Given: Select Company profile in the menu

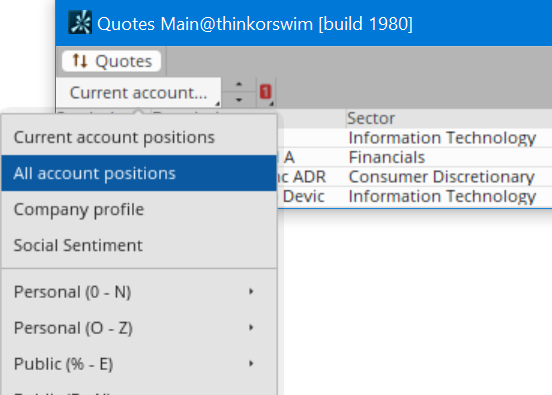Looking at the screenshot, I should tap(139, 209).
